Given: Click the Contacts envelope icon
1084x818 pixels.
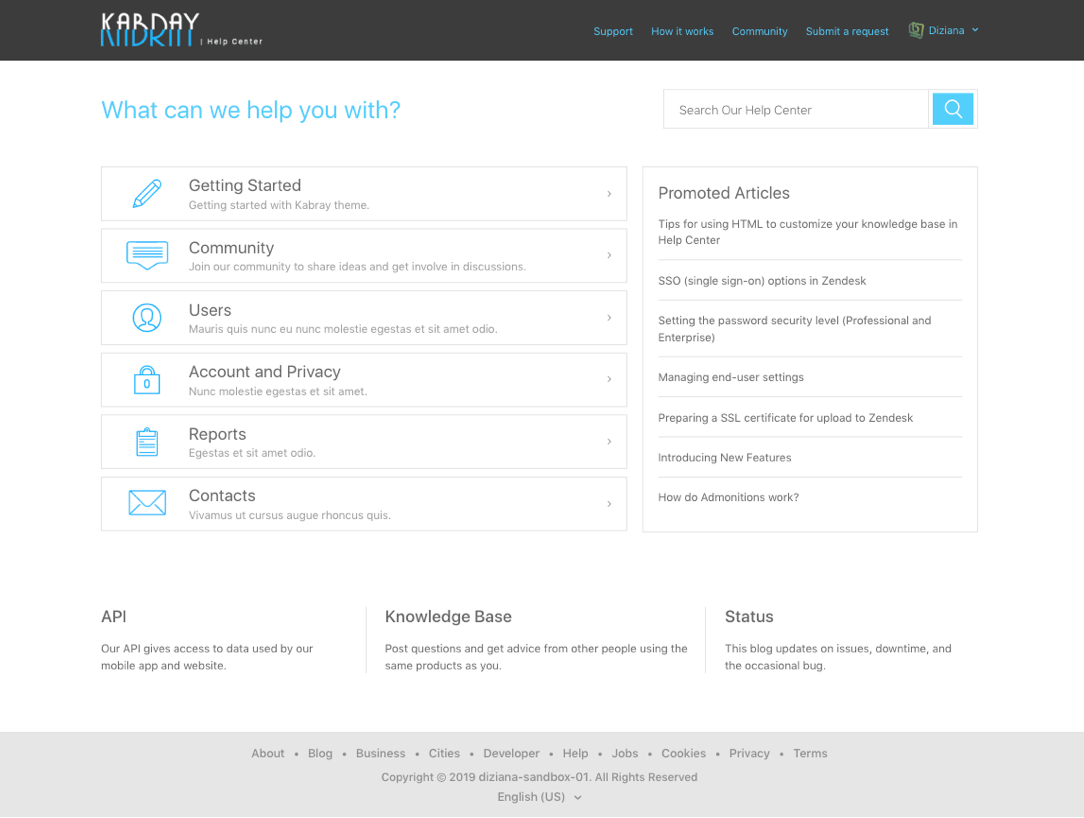Looking at the screenshot, I should pos(147,503).
